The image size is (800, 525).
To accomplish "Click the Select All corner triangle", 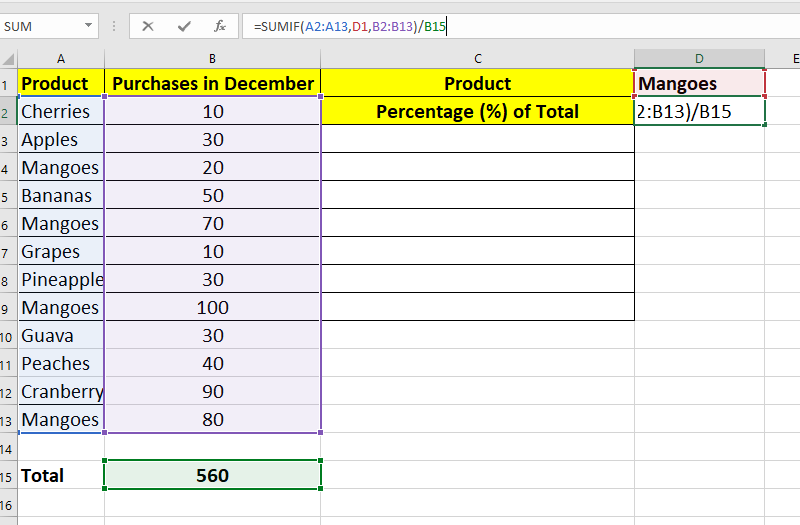I will [x=9, y=58].
